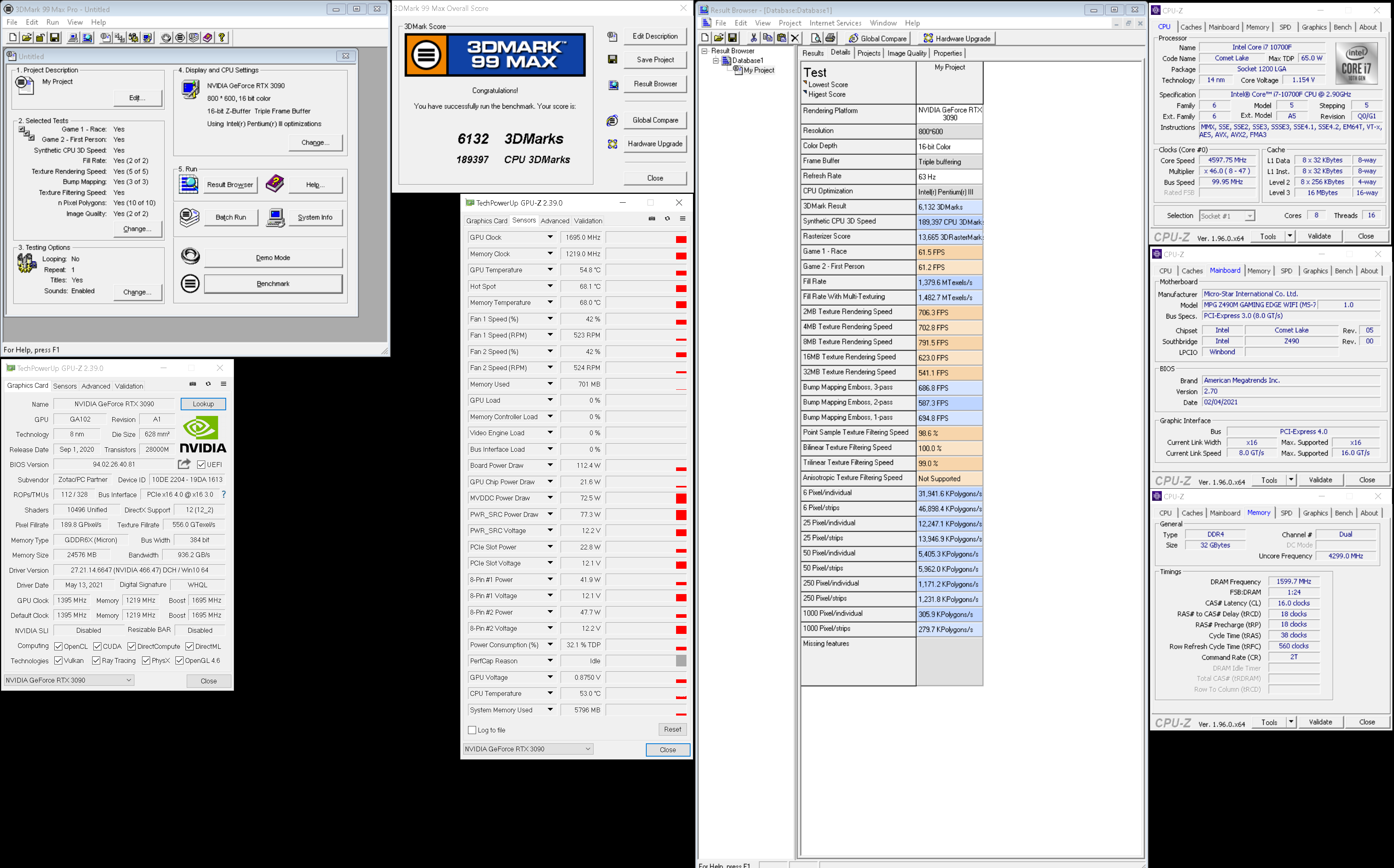Collapse Database1 tree node
The image size is (1394, 868).
click(716, 60)
